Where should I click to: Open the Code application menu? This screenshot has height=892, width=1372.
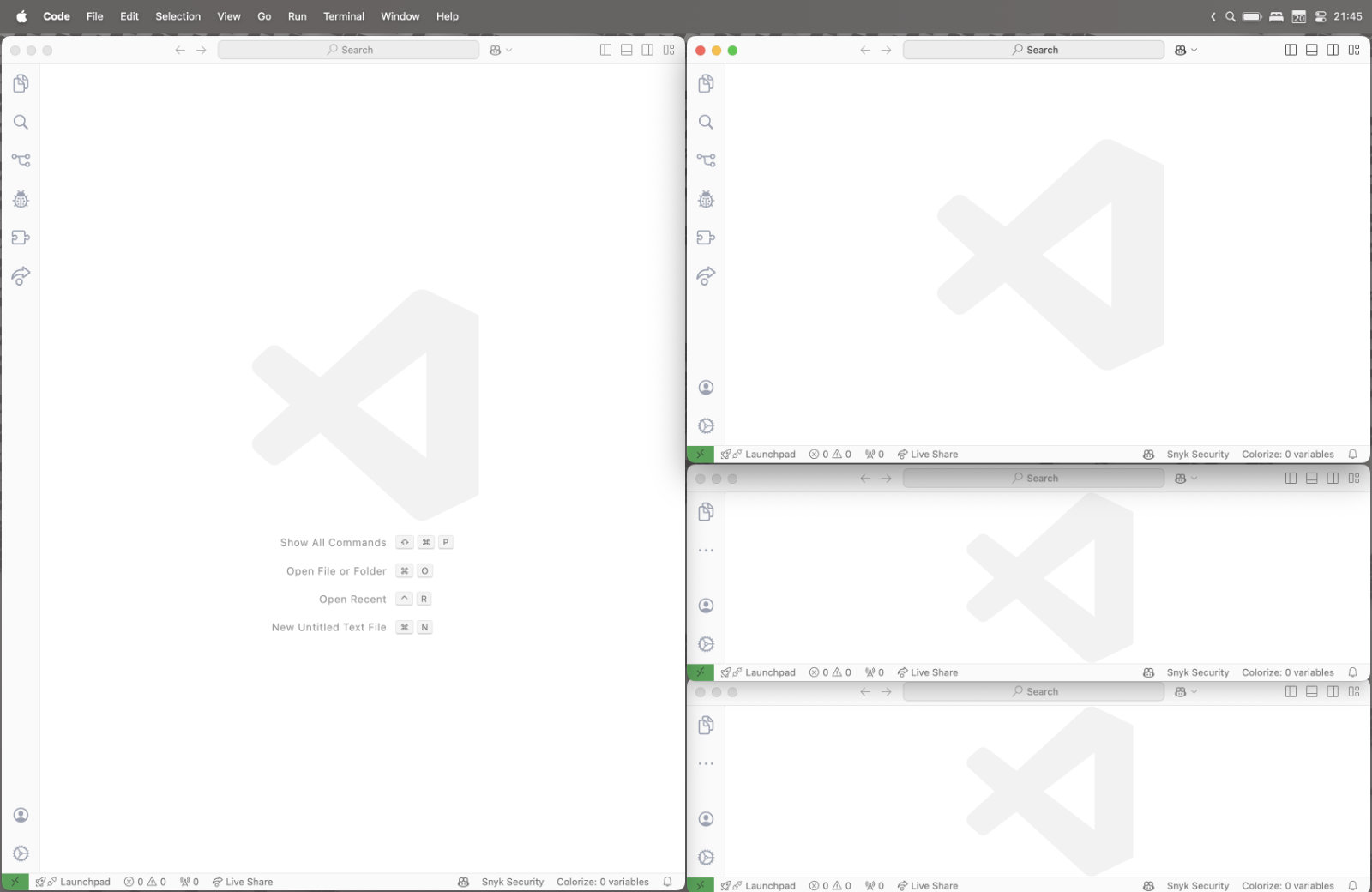click(x=57, y=16)
